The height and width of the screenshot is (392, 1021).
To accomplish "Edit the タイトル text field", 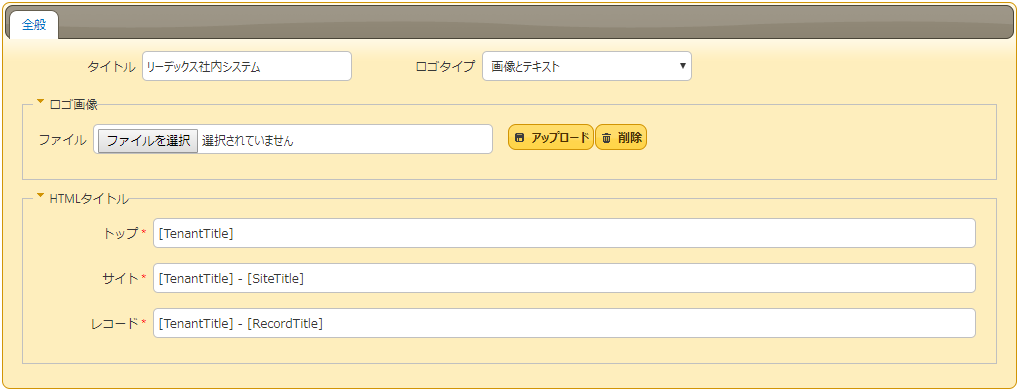I will coord(247,66).
